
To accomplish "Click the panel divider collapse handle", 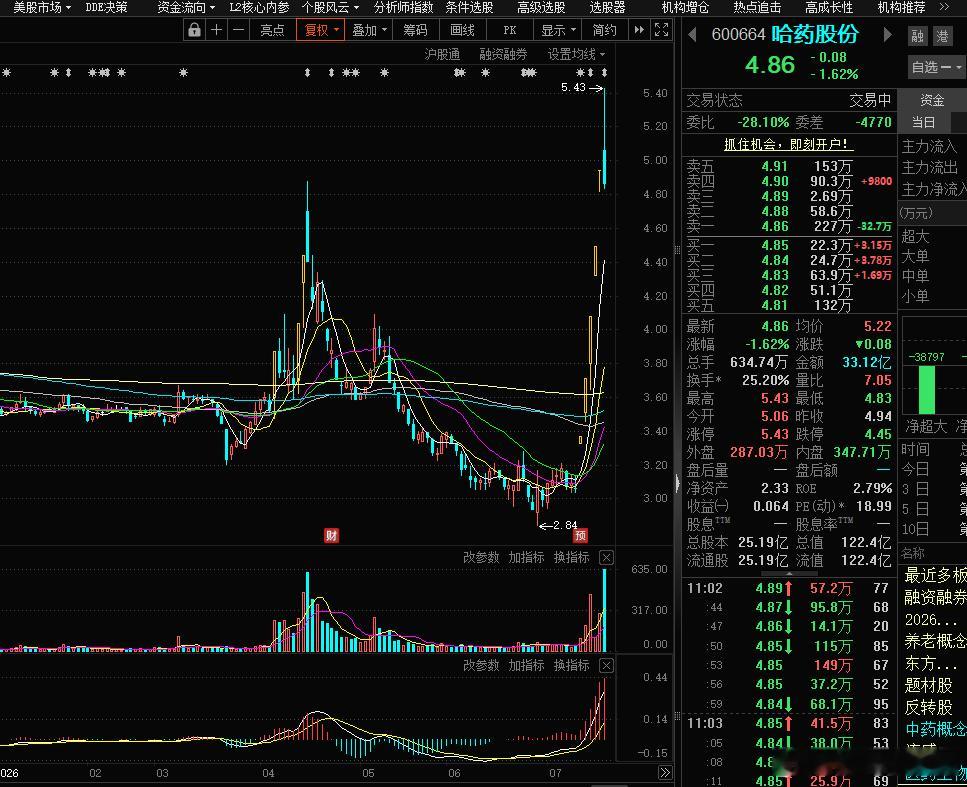I will (x=678, y=482).
